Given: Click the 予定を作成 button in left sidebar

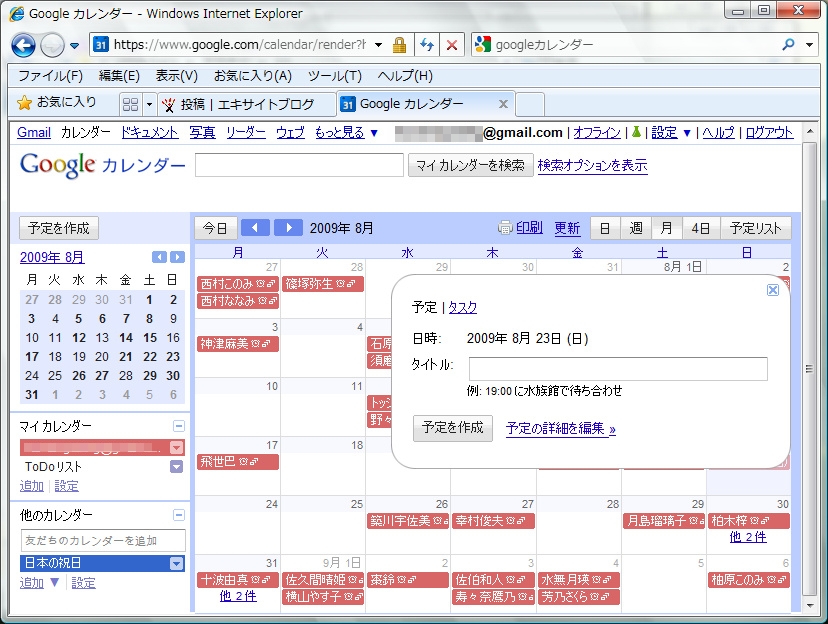Looking at the screenshot, I should [59, 228].
